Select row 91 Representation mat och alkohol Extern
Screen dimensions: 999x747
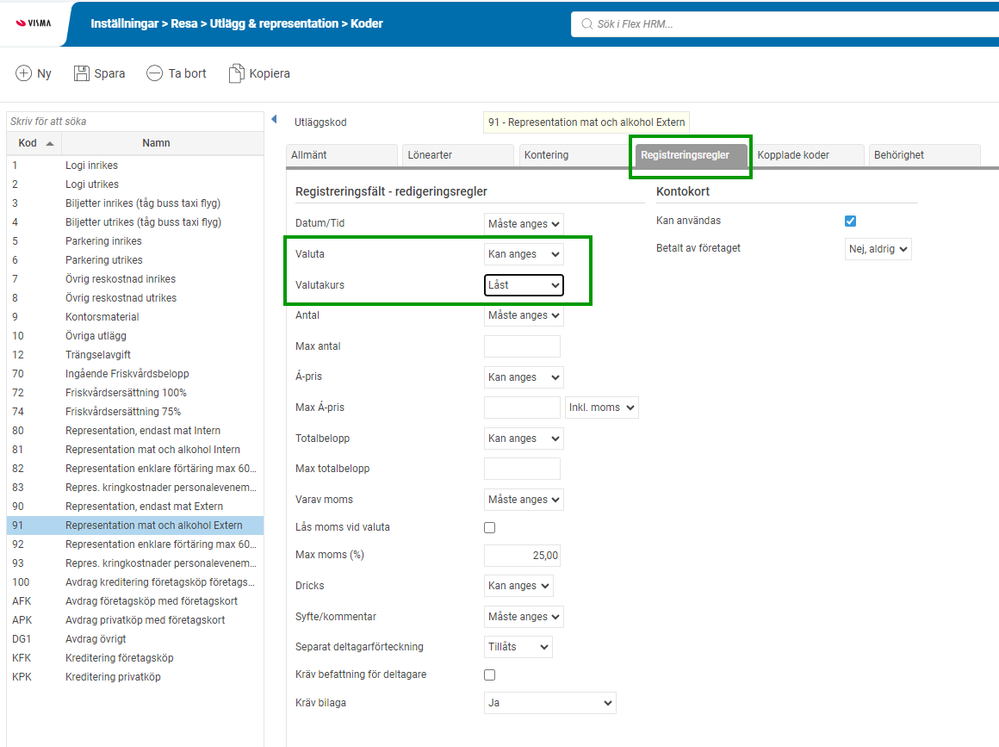[x=135, y=525]
